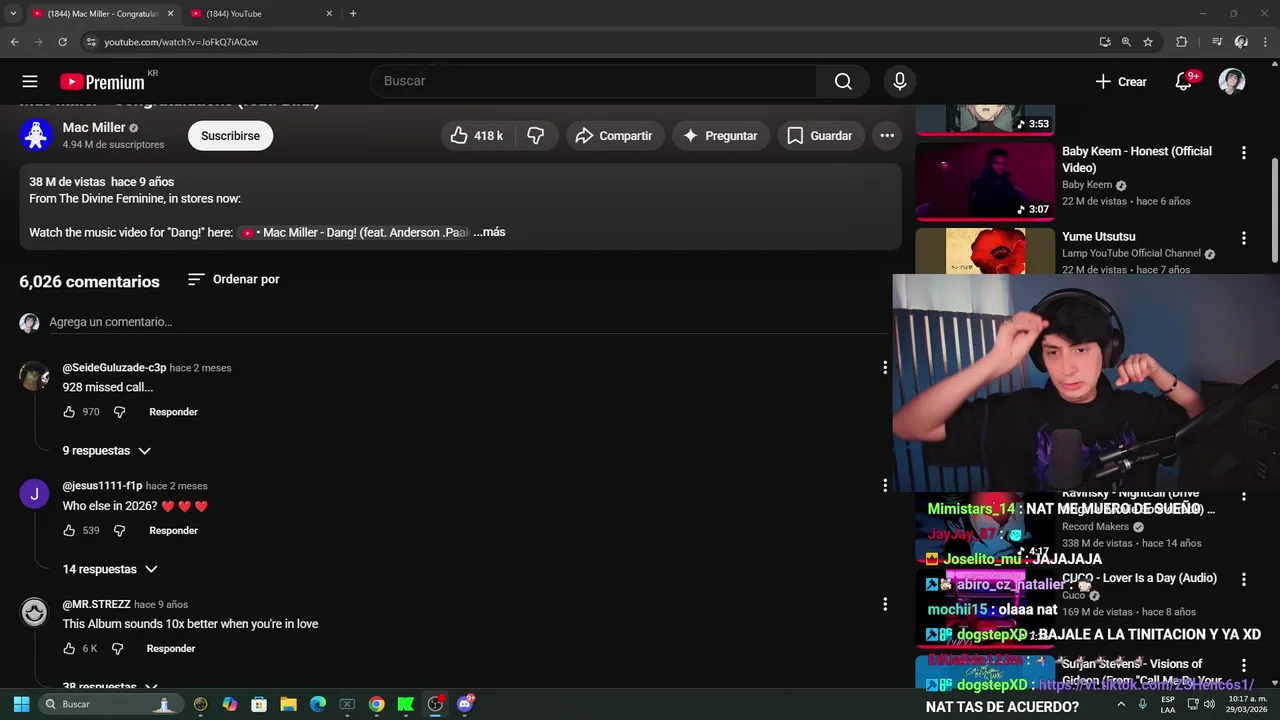This screenshot has width=1280, height=720.
Task: Open Ordenar por sort dropdown
Action: click(x=234, y=280)
